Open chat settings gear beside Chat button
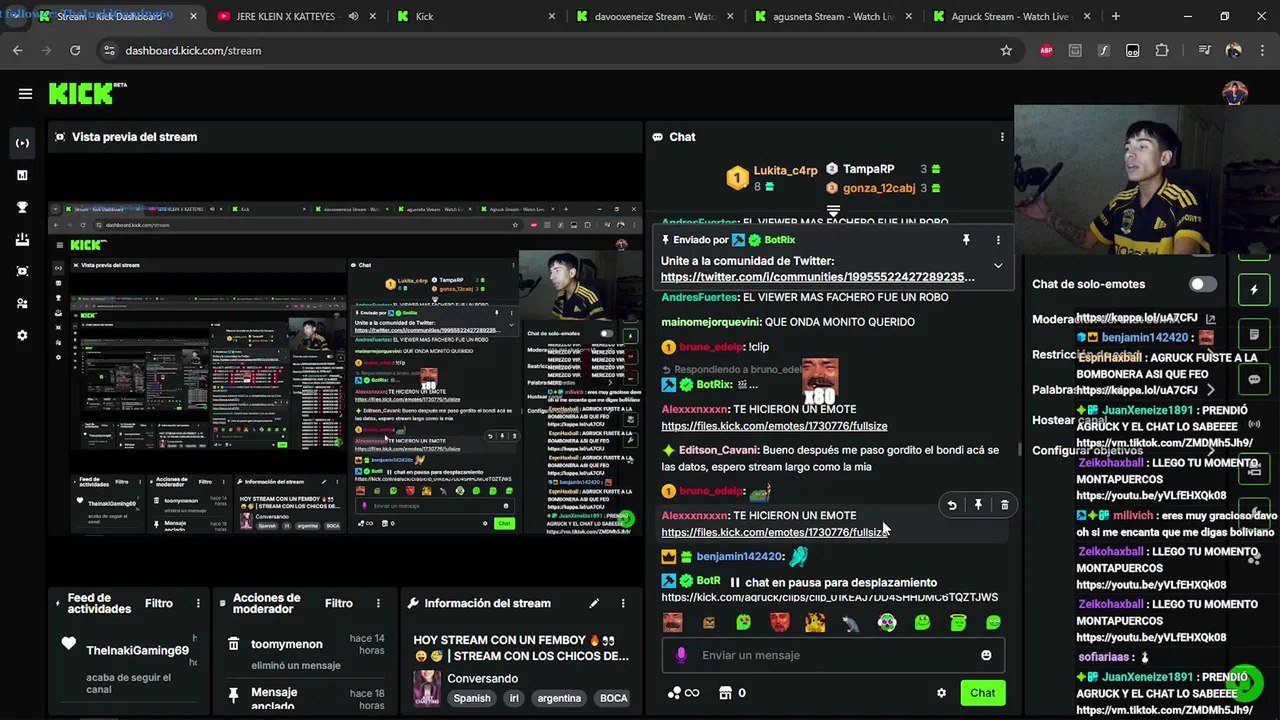The image size is (1280, 720). [941, 693]
